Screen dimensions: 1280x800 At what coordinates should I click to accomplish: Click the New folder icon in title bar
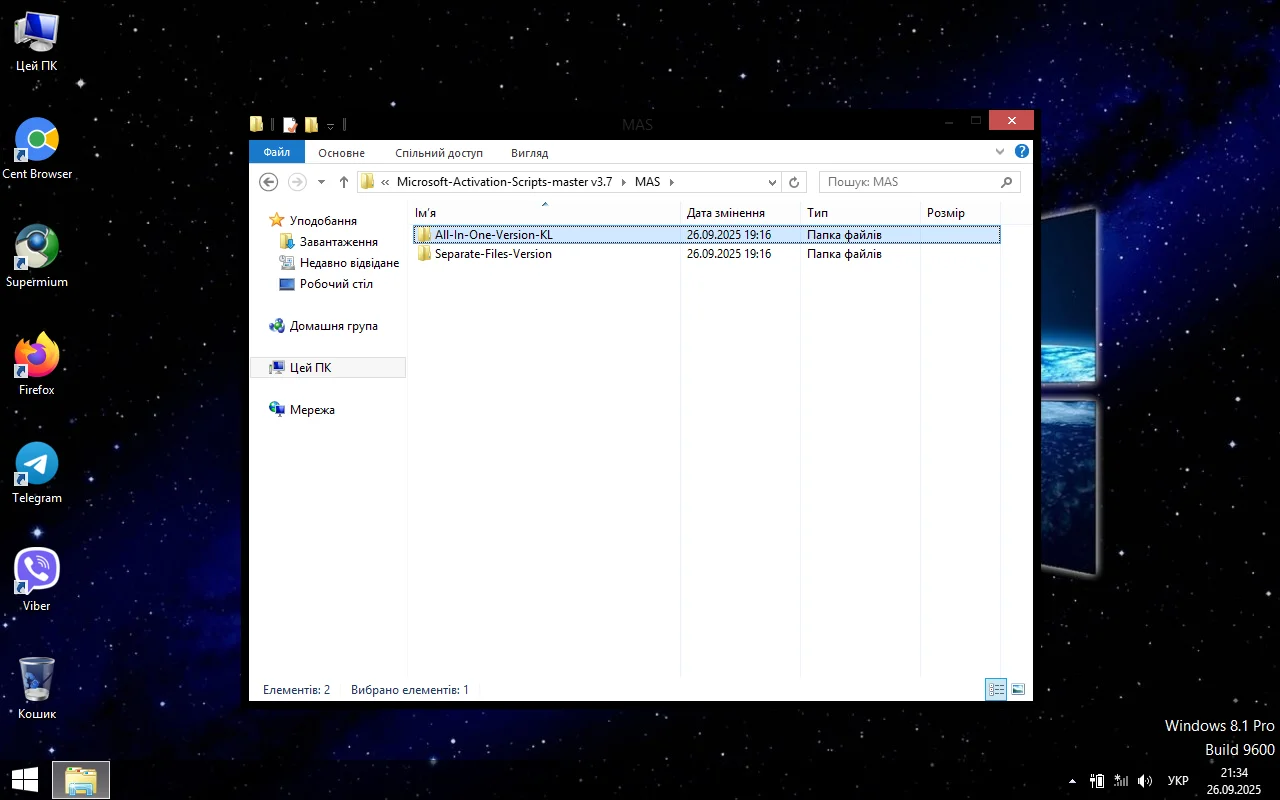click(x=311, y=125)
